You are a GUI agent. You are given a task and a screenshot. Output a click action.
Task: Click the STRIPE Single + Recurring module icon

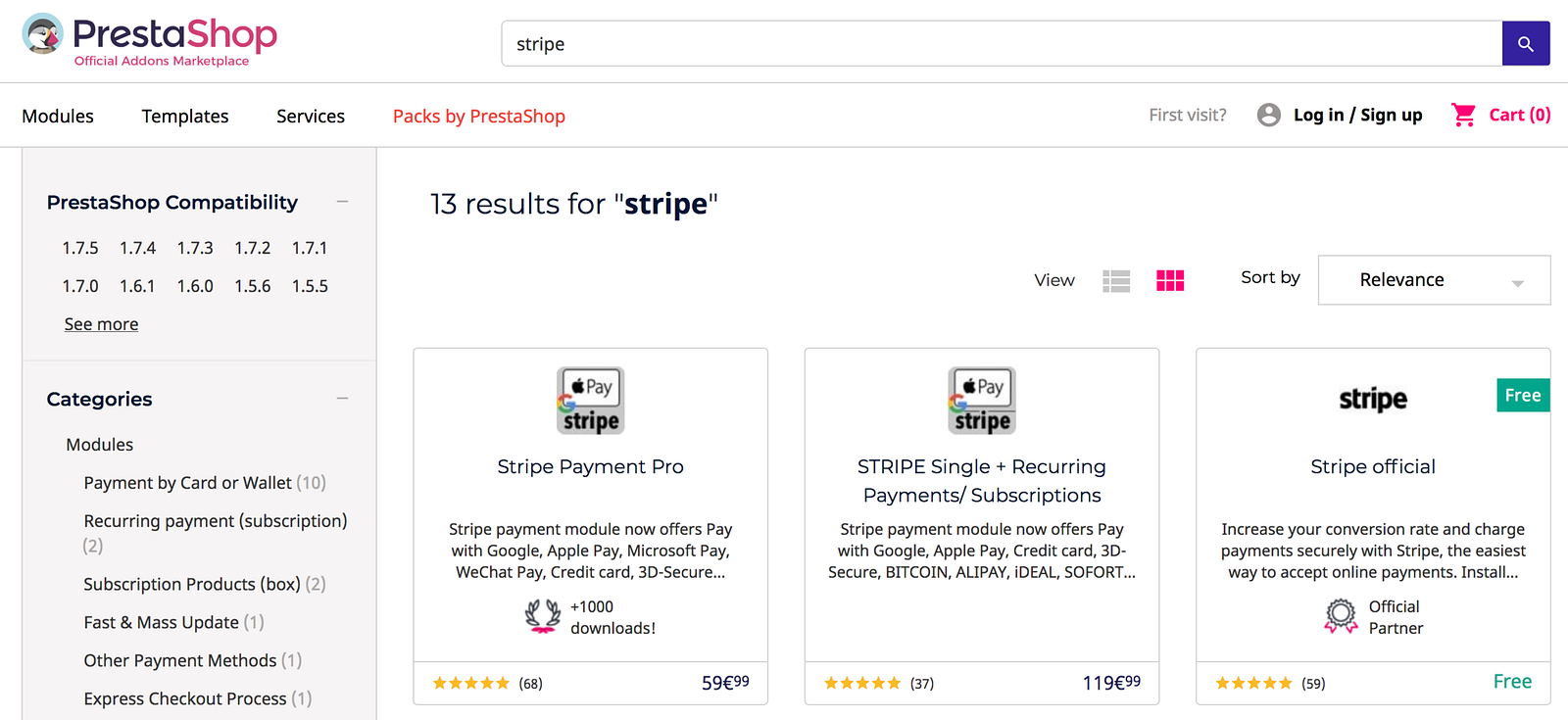point(982,401)
